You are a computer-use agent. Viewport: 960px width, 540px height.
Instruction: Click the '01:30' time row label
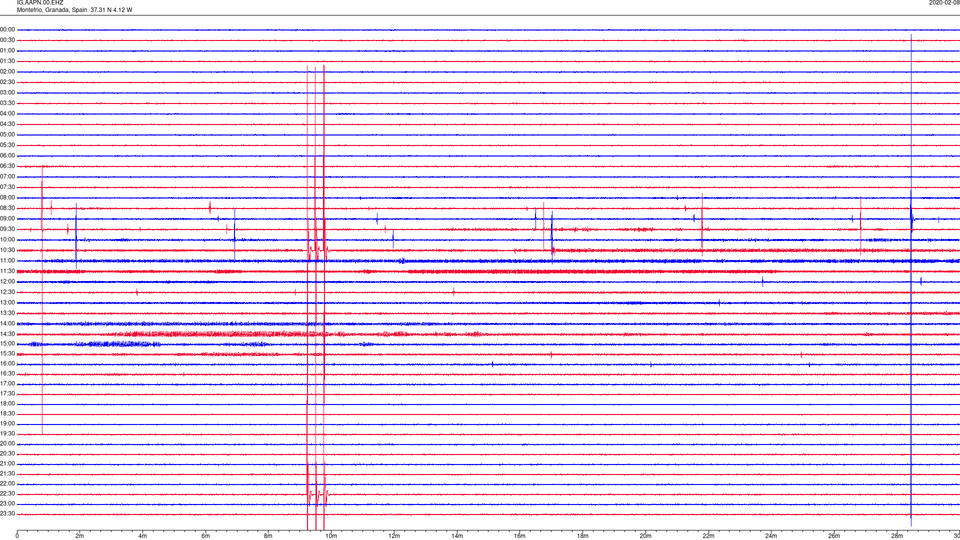(7, 61)
